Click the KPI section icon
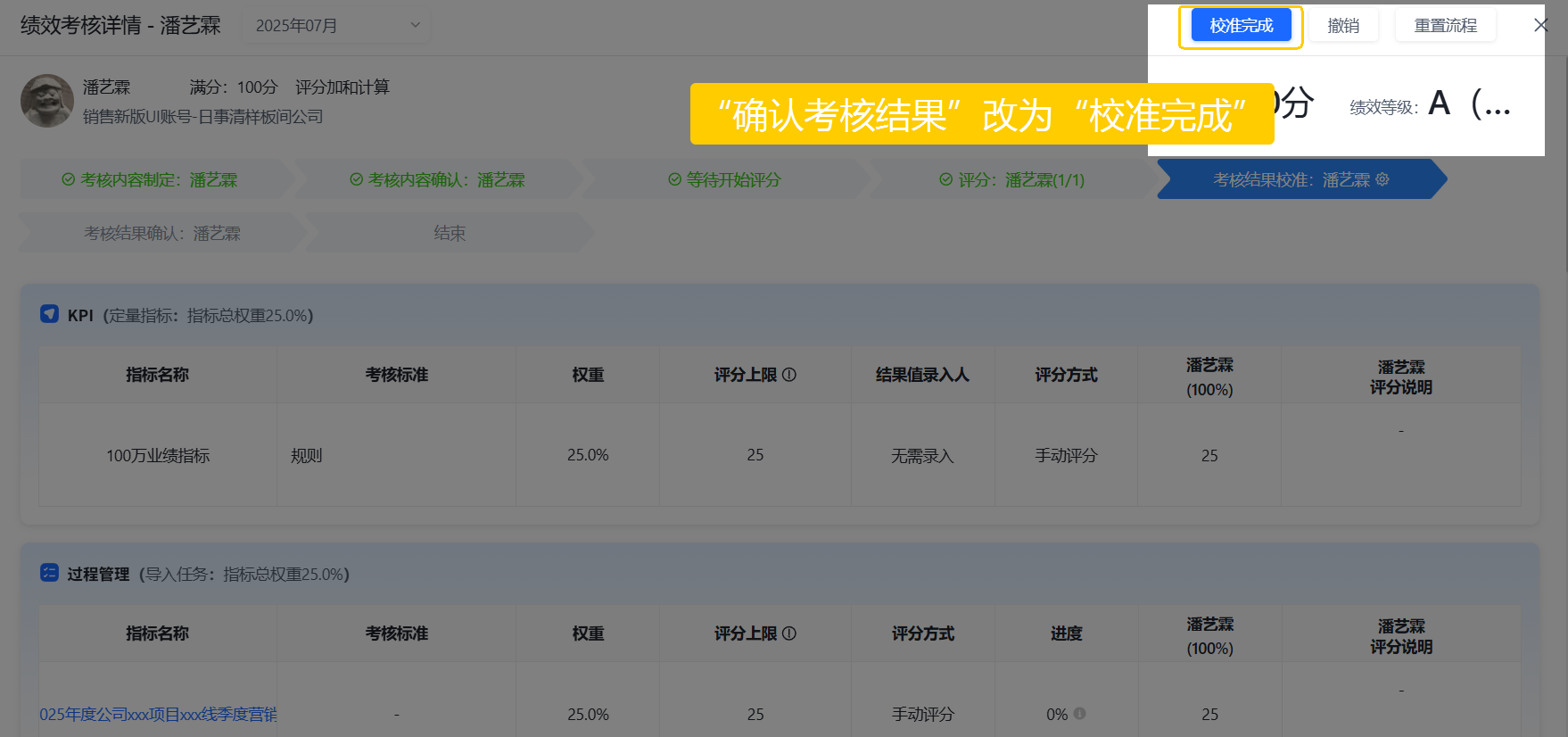This screenshot has height=737, width=1568. pyautogui.click(x=49, y=314)
